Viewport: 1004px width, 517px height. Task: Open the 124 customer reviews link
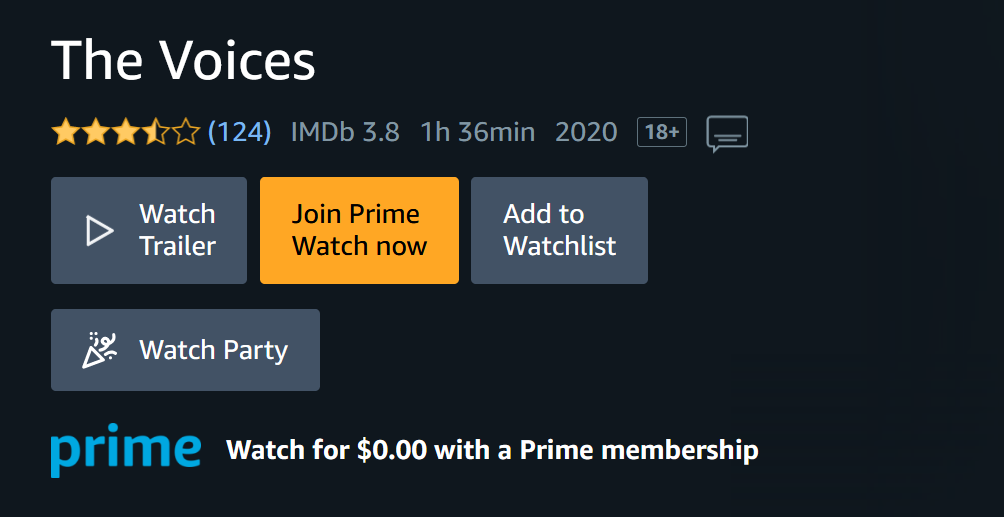(239, 132)
